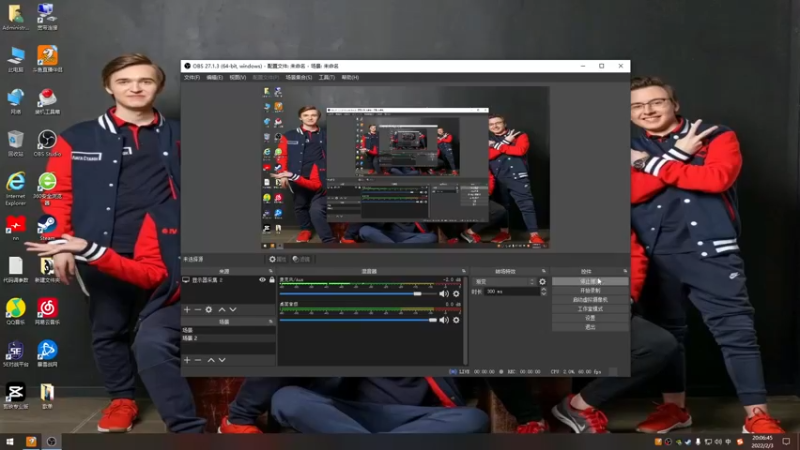Open the 360 secure browser shortcut

click(x=47, y=189)
